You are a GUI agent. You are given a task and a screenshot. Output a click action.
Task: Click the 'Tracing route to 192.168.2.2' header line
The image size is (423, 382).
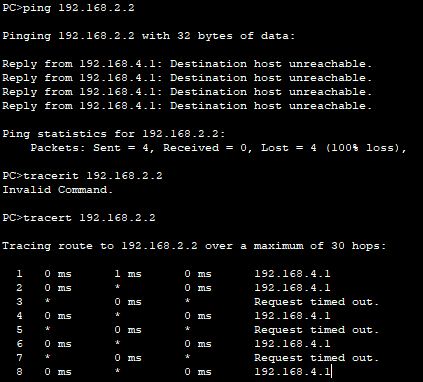pos(194,246)
